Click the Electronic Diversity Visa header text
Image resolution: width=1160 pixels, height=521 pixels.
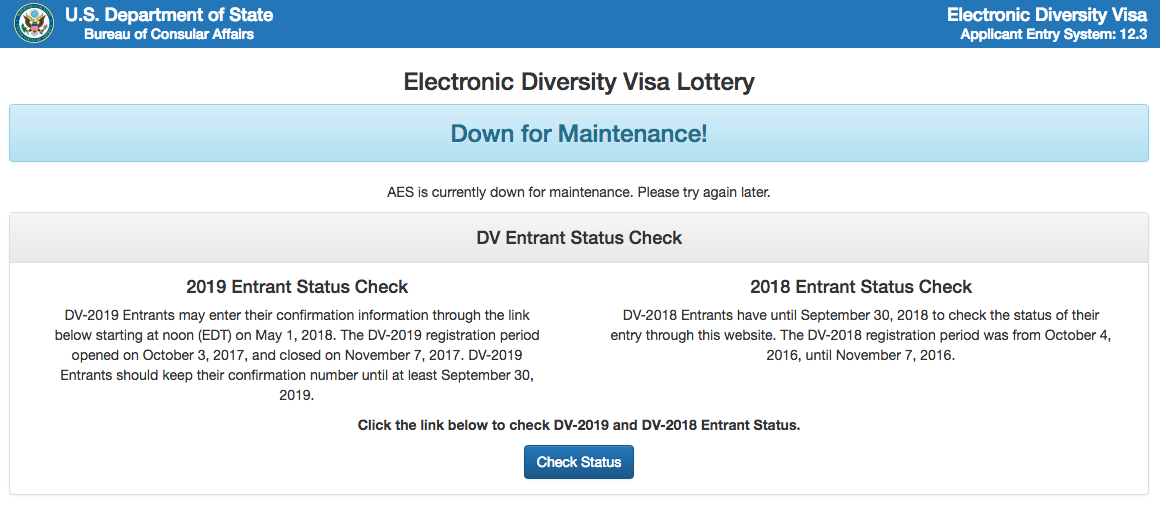(x=1047, y=15)
